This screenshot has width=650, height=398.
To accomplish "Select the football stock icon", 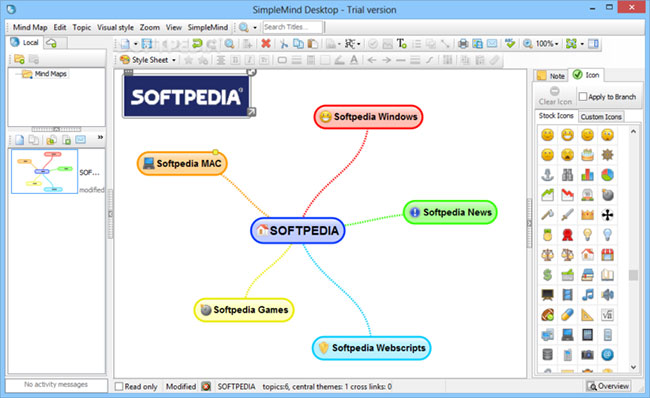I will pyautogui.click(x=548, y=315).
